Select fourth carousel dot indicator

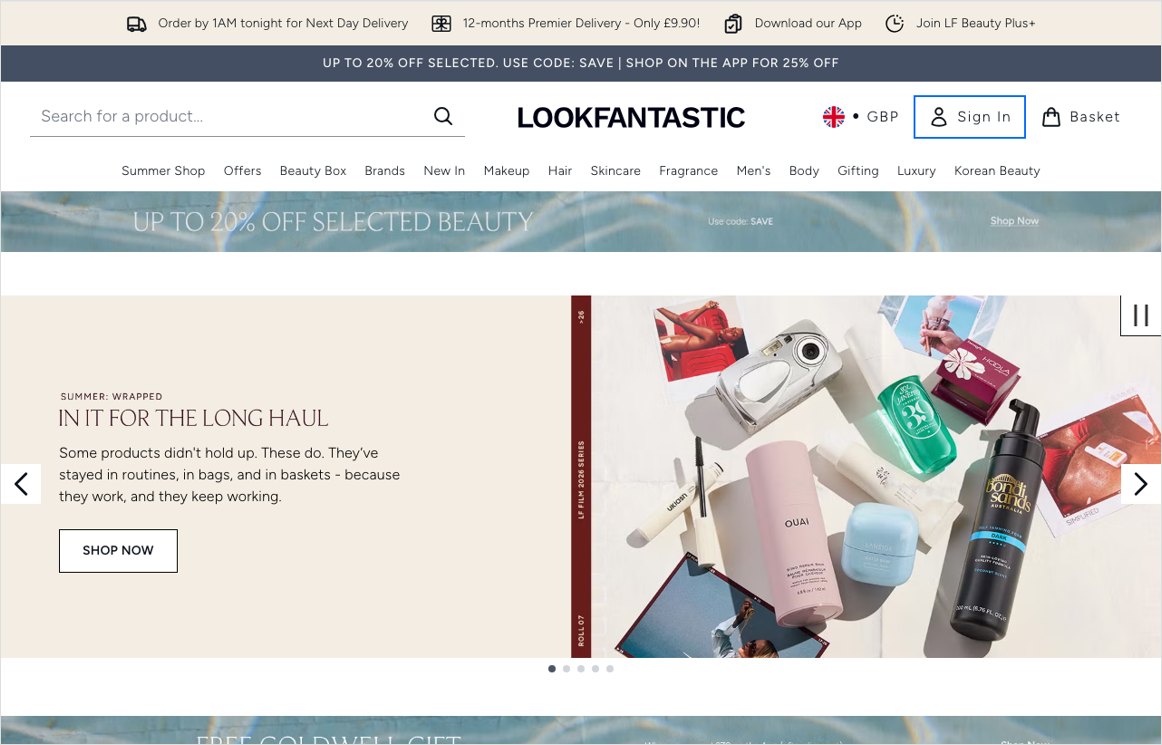click(595, 669)
